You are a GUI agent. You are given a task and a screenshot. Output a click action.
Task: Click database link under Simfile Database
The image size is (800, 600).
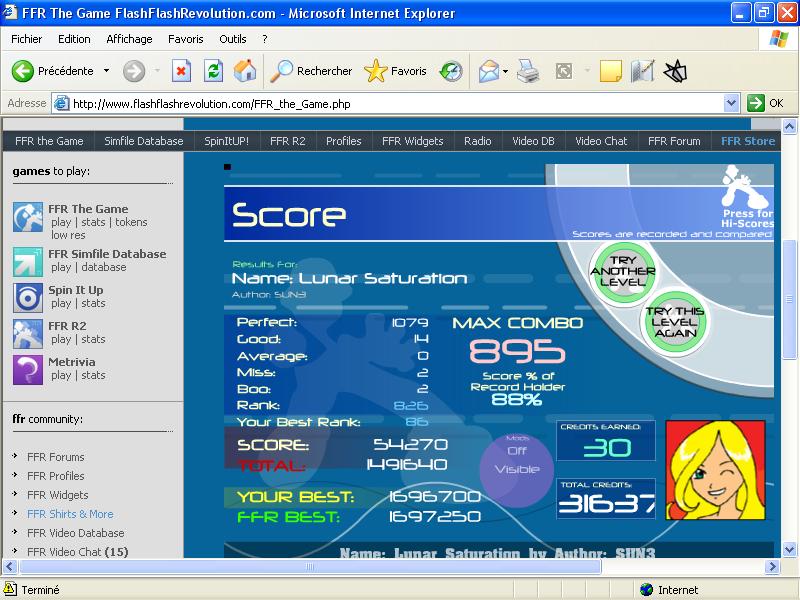[104, 267]
